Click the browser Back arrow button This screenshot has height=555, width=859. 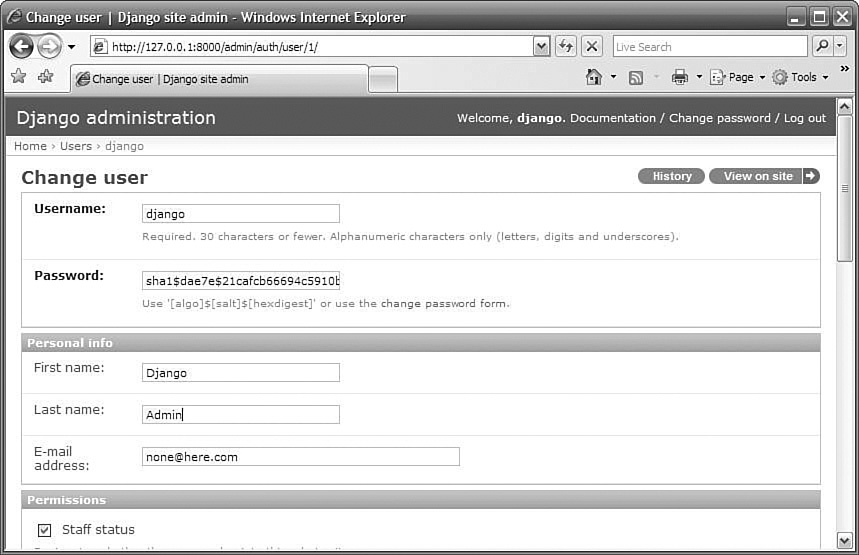click(22, 47)
